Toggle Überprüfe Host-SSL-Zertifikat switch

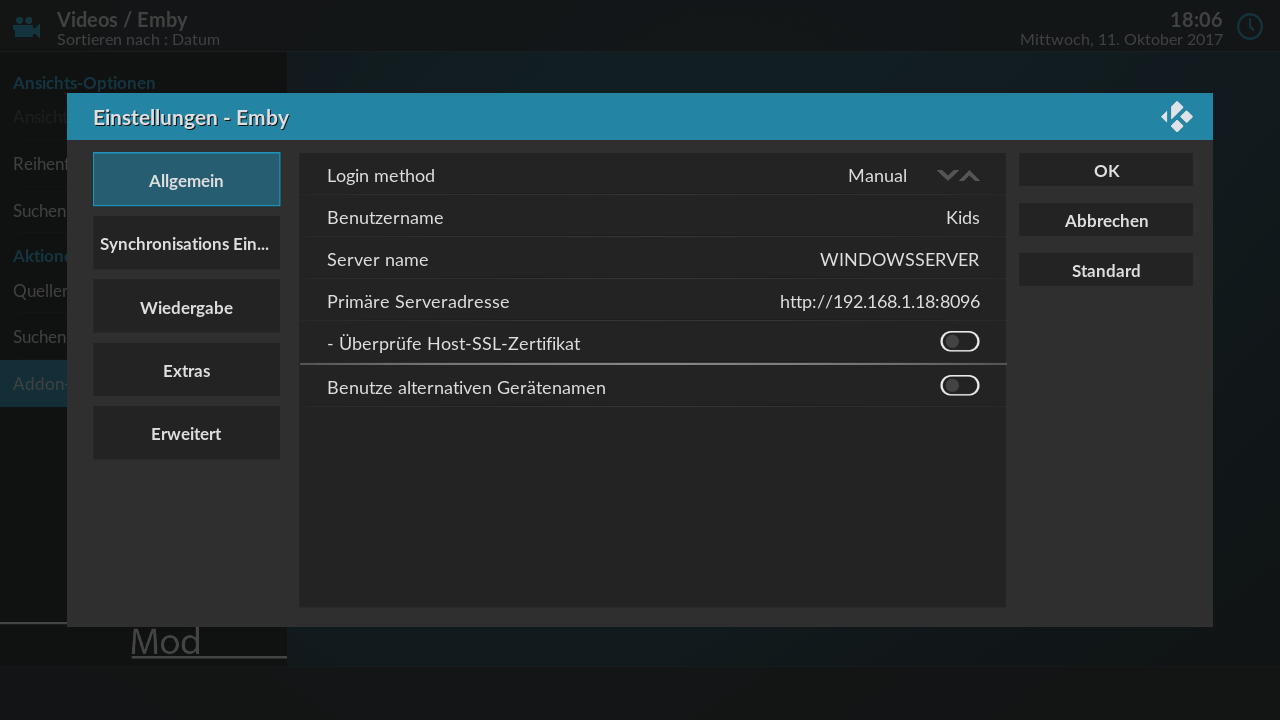[x=959, y=342]
